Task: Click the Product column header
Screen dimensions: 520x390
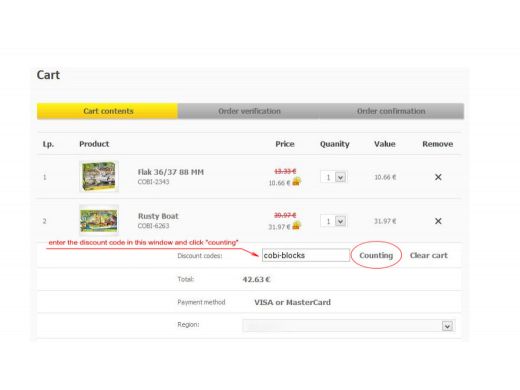Action: tap(94, 144)
